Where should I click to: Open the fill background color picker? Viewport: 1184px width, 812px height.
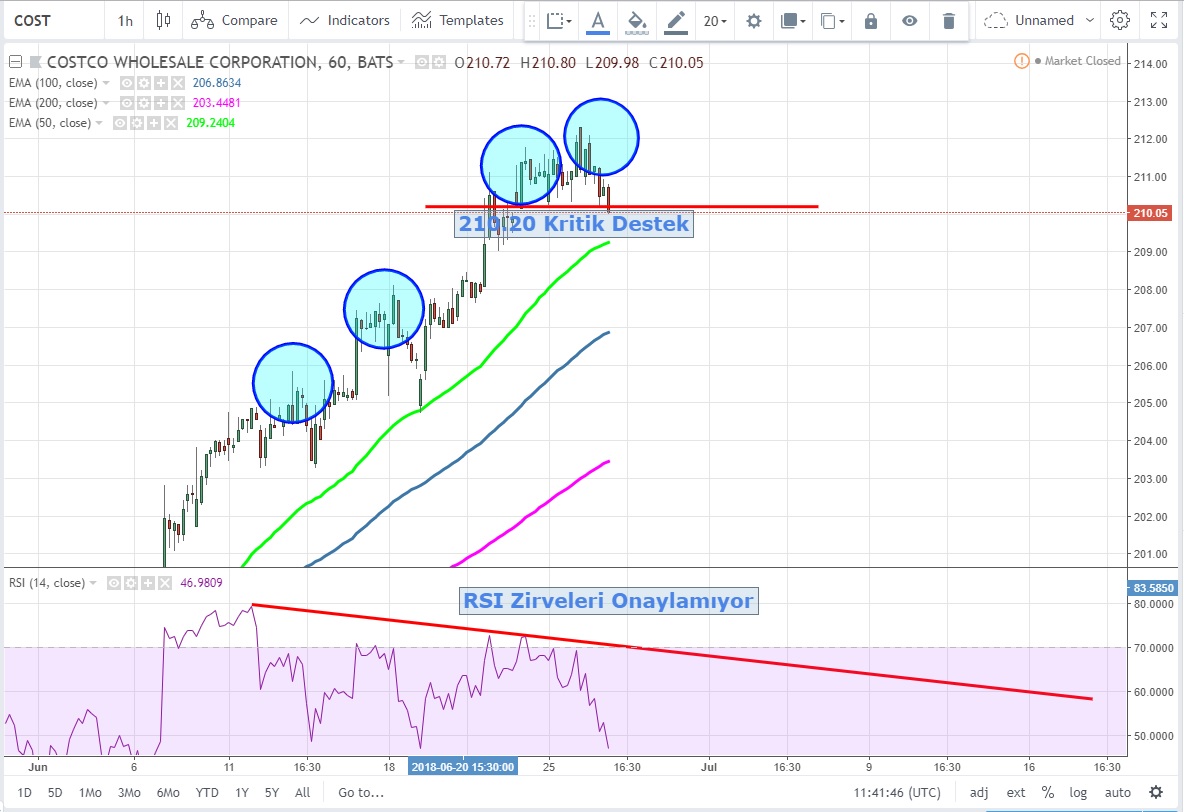pyautogui.click(x=636, y=20)
